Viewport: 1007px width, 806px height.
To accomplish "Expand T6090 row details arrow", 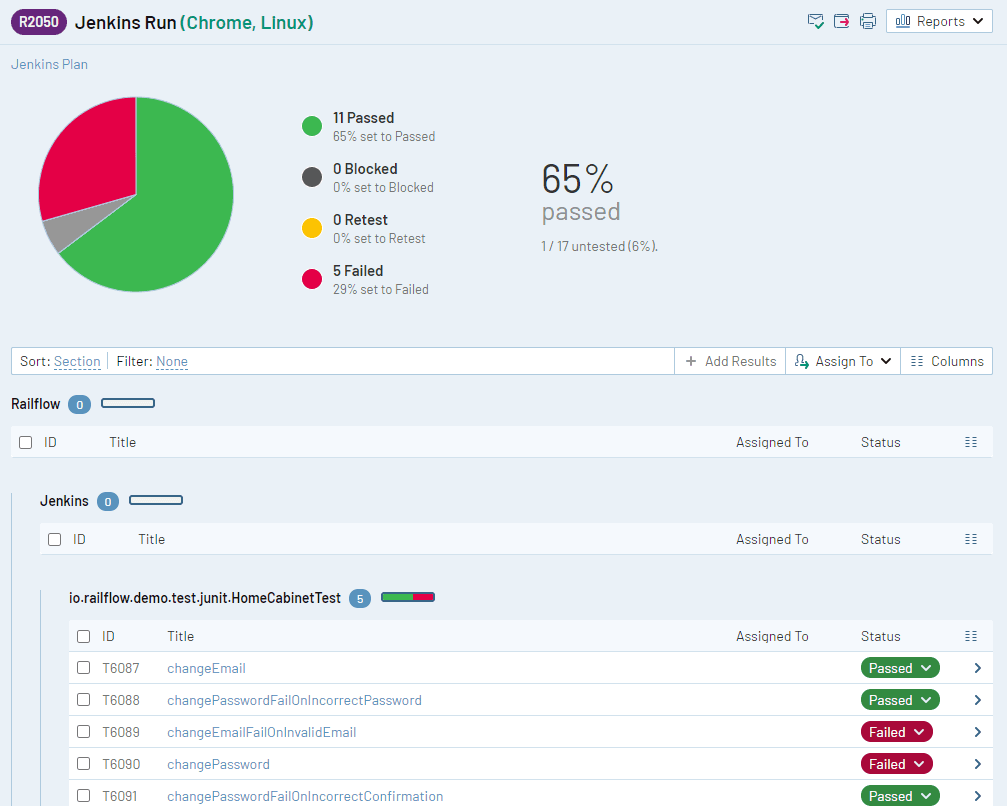I will click(x=977, y=764).
